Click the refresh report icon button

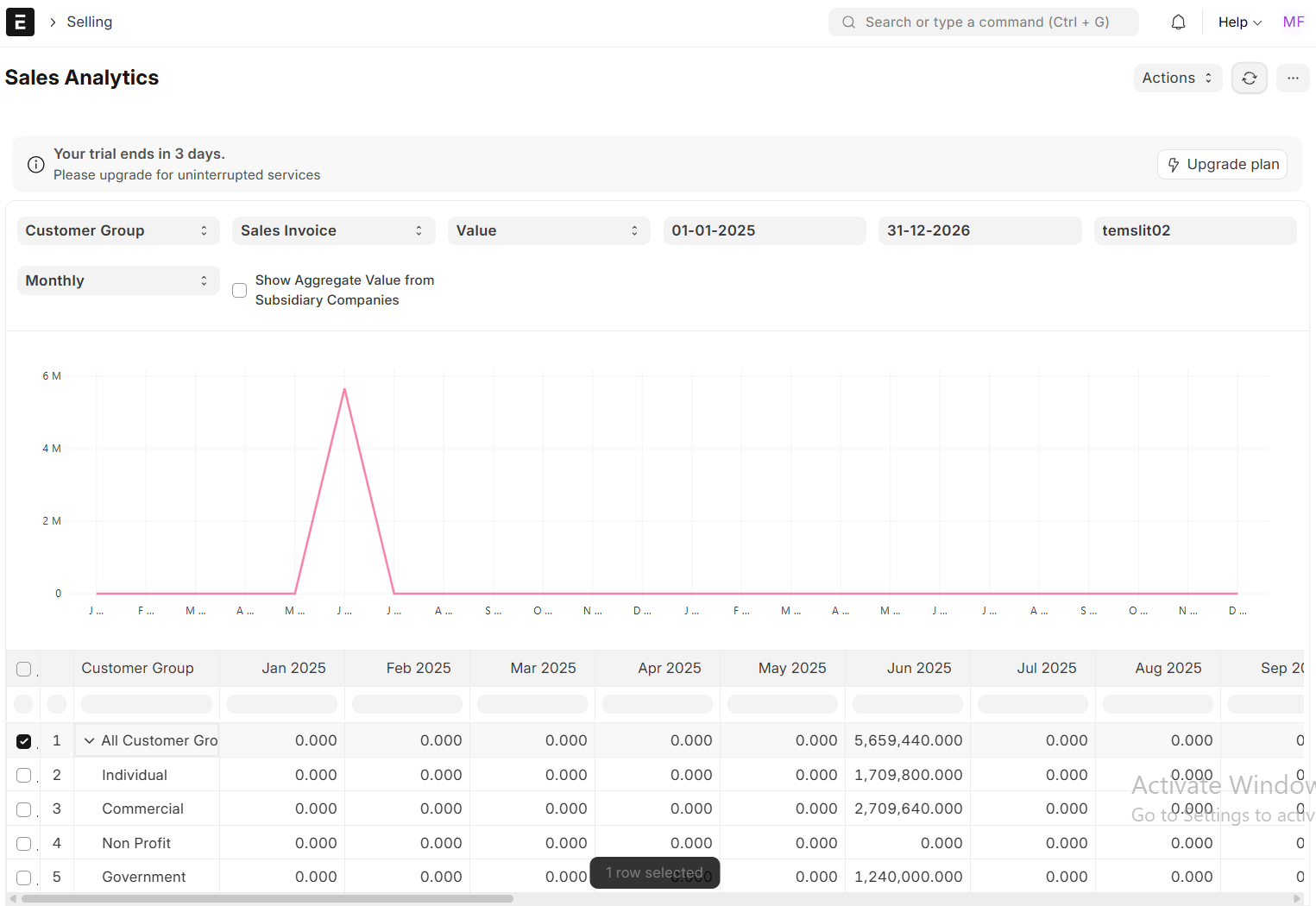(x=1249, y=79)
